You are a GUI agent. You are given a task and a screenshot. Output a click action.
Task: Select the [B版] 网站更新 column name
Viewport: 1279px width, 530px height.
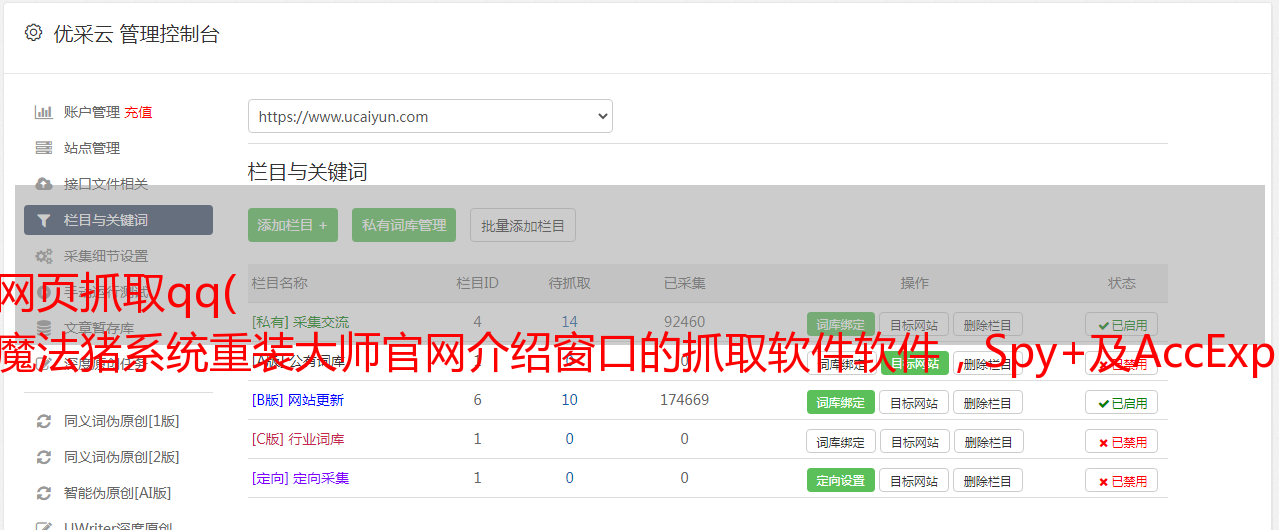click(298, 400)
